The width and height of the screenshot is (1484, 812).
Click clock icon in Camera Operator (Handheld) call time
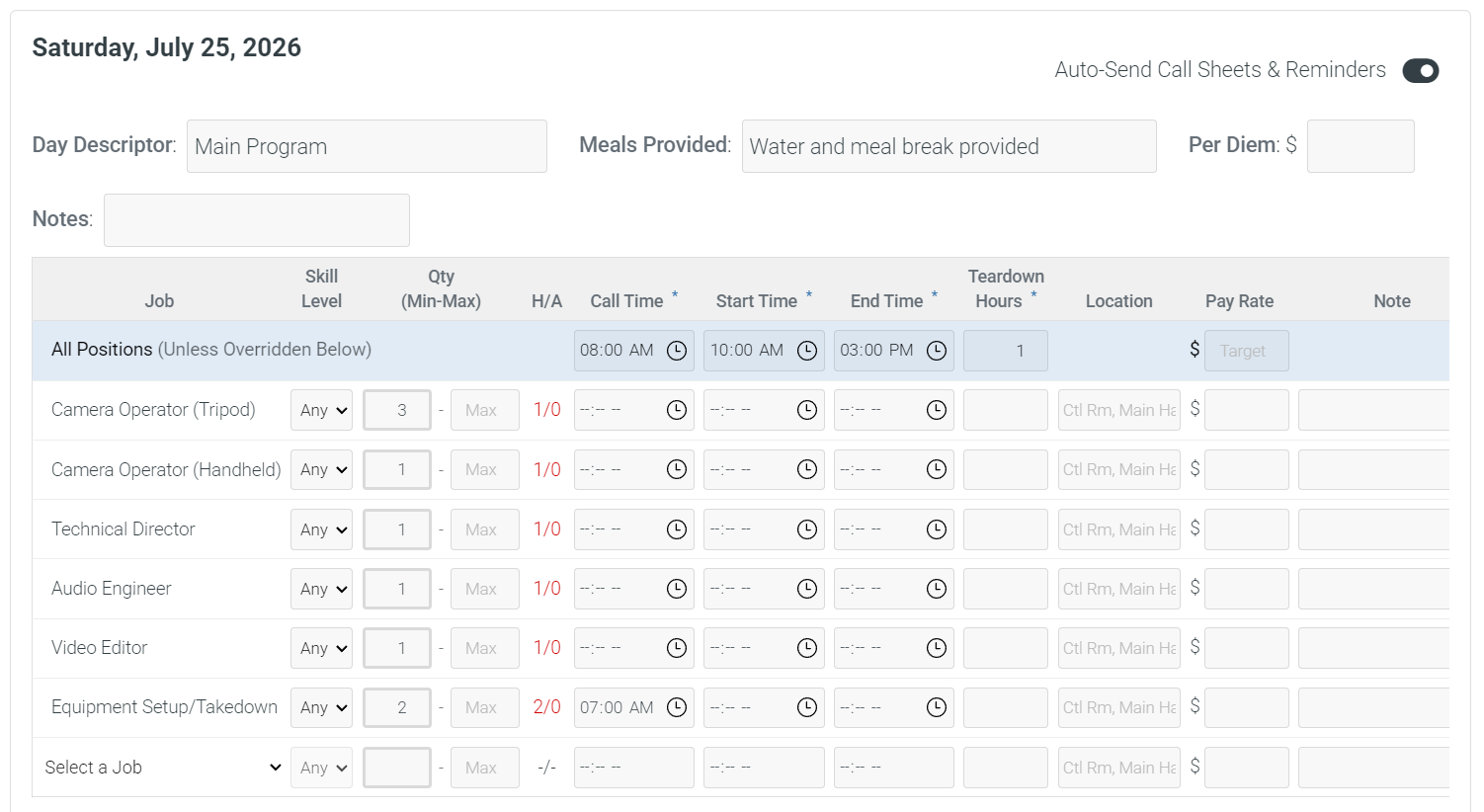coord(677,470)
